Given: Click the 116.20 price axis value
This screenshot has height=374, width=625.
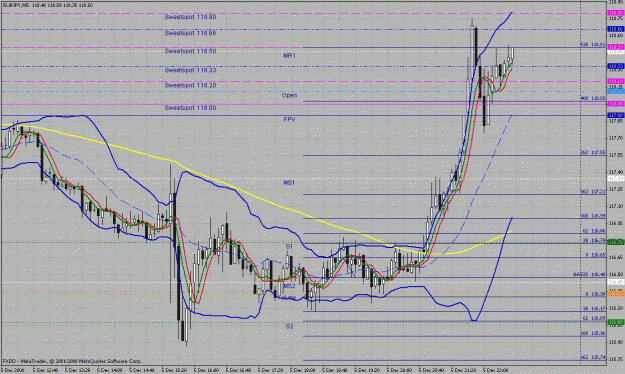Looking at the screenshot, I should [616, 308].
